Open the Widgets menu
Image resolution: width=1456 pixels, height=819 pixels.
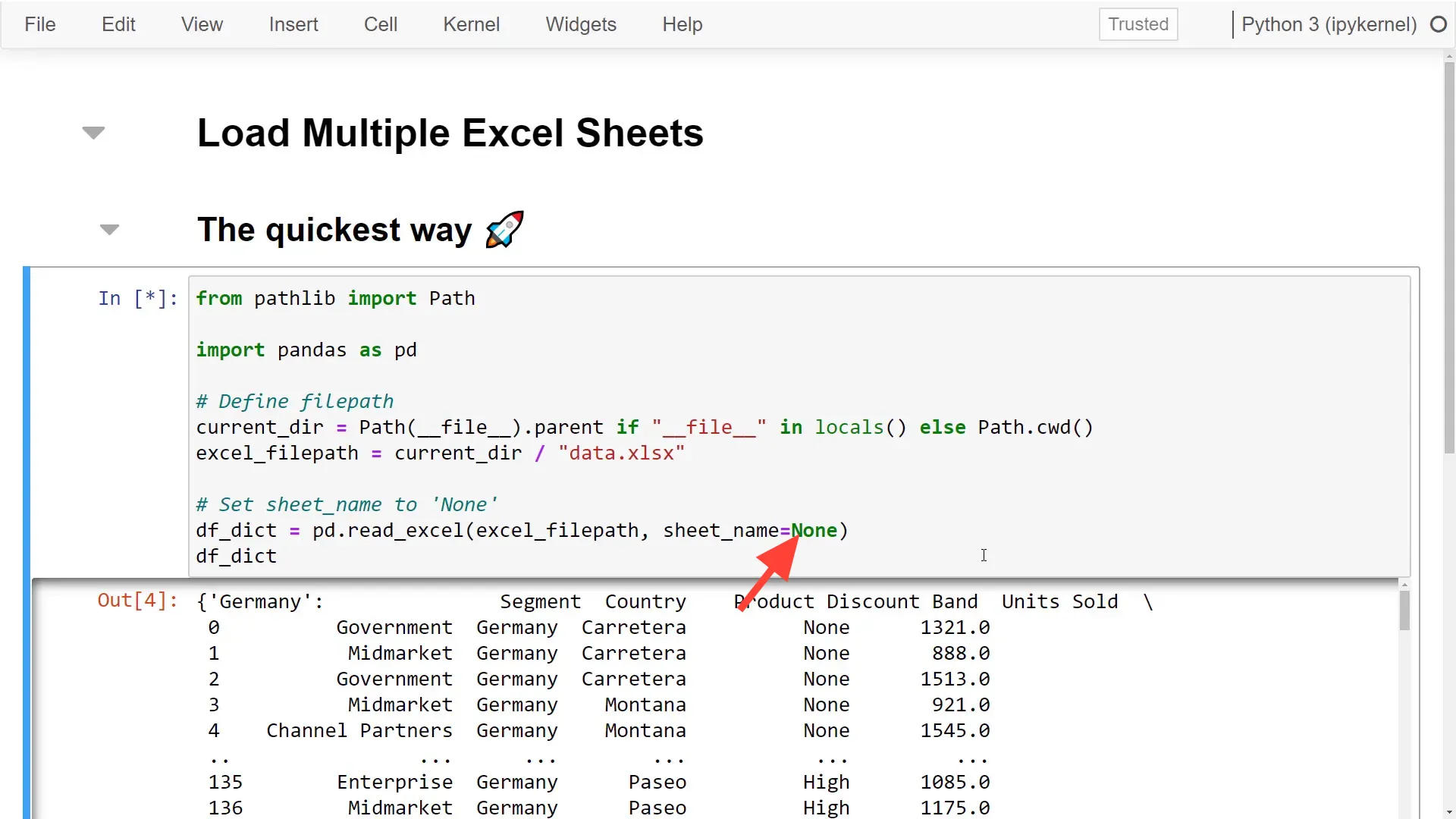click(x=581, y=24)
